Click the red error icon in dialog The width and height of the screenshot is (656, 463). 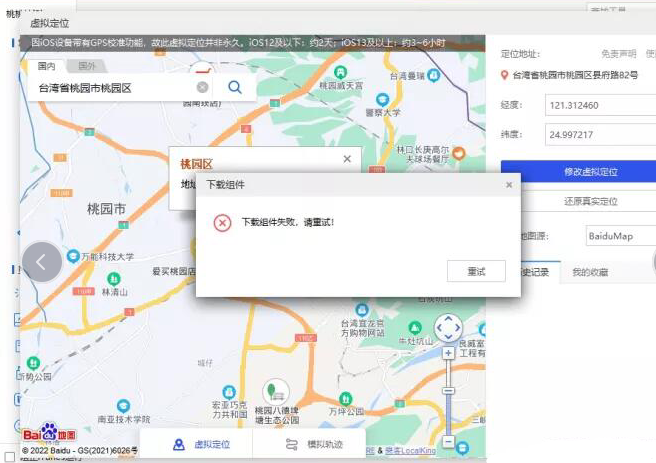tap(222, 223)
